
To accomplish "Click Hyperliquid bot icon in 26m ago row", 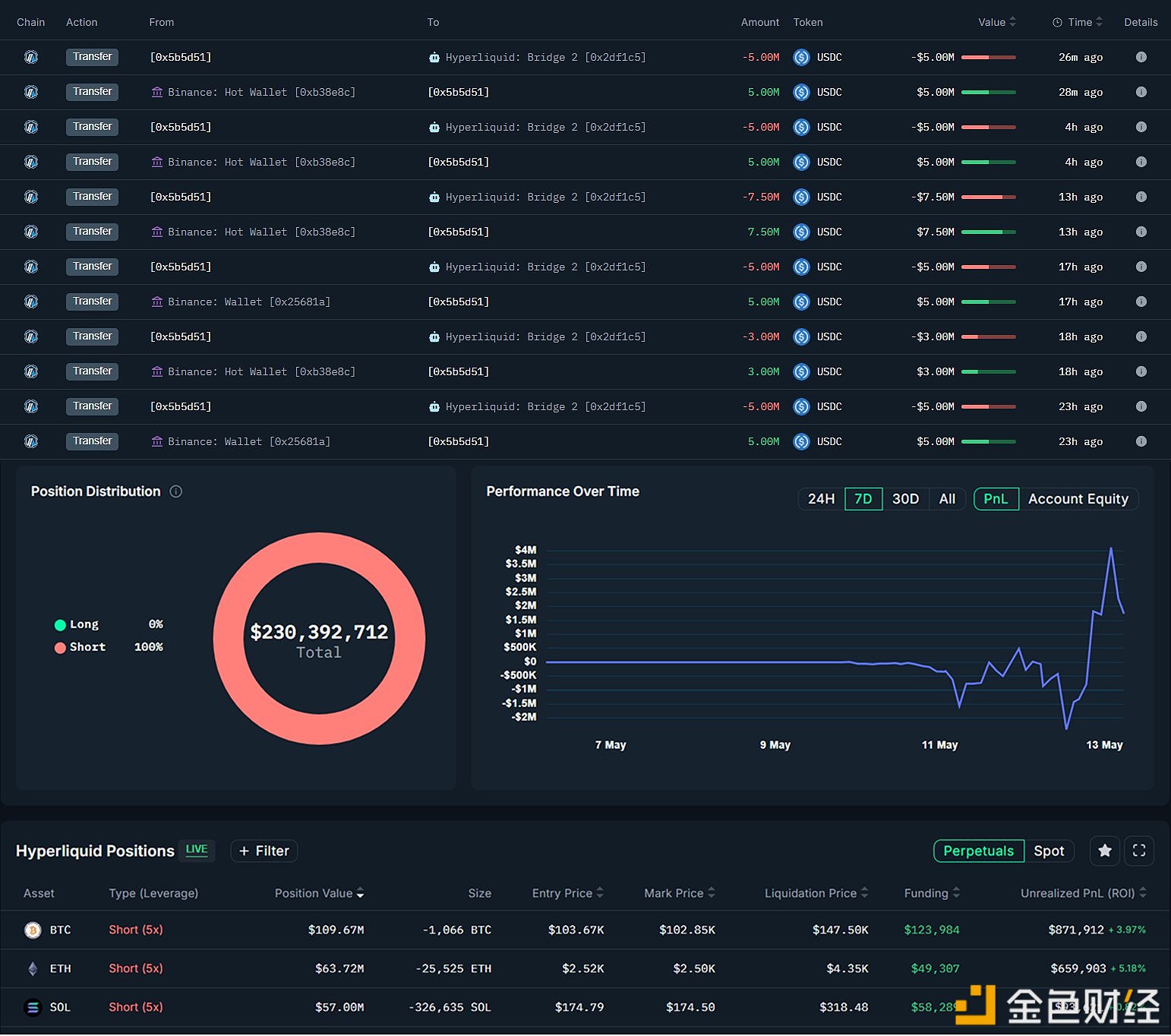I will [434, 57].
